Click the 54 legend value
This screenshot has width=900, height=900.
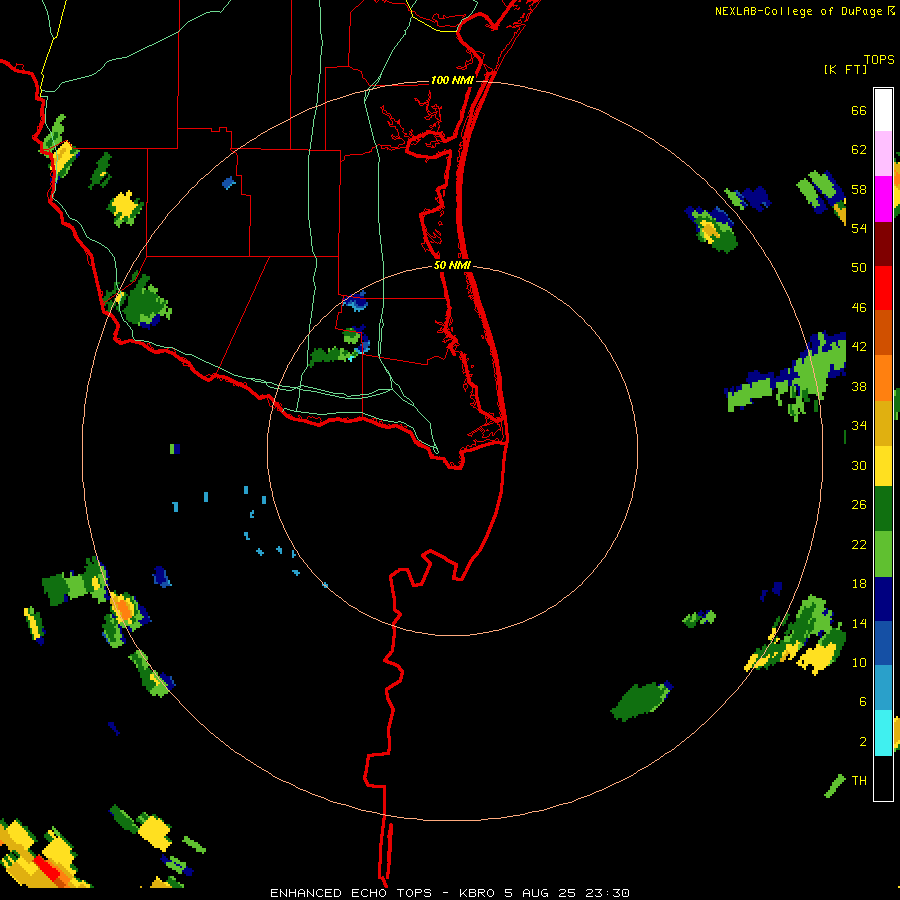pos(859,228)
